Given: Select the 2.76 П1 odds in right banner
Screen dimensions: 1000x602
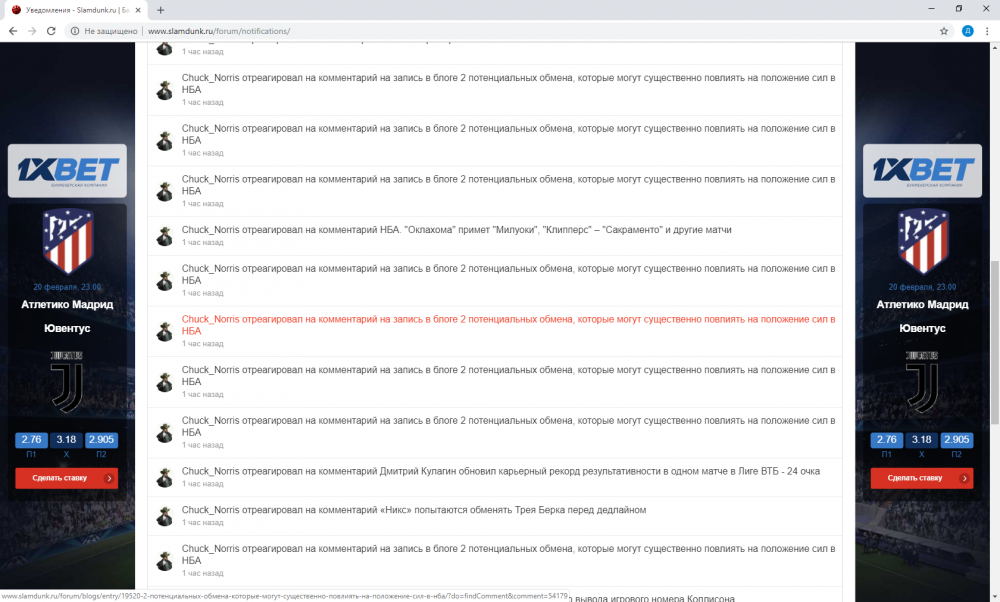Looking at the screenshot, I should 886,439.
